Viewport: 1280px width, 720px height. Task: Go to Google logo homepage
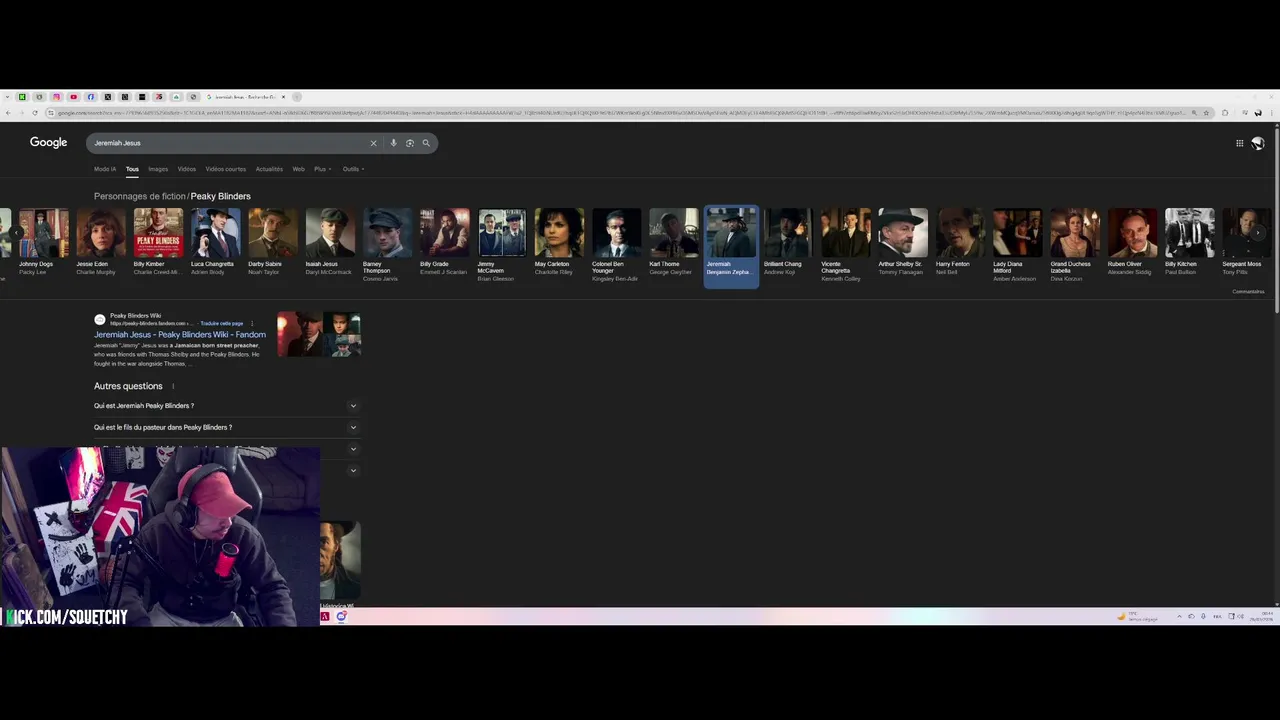click(48, 143)
